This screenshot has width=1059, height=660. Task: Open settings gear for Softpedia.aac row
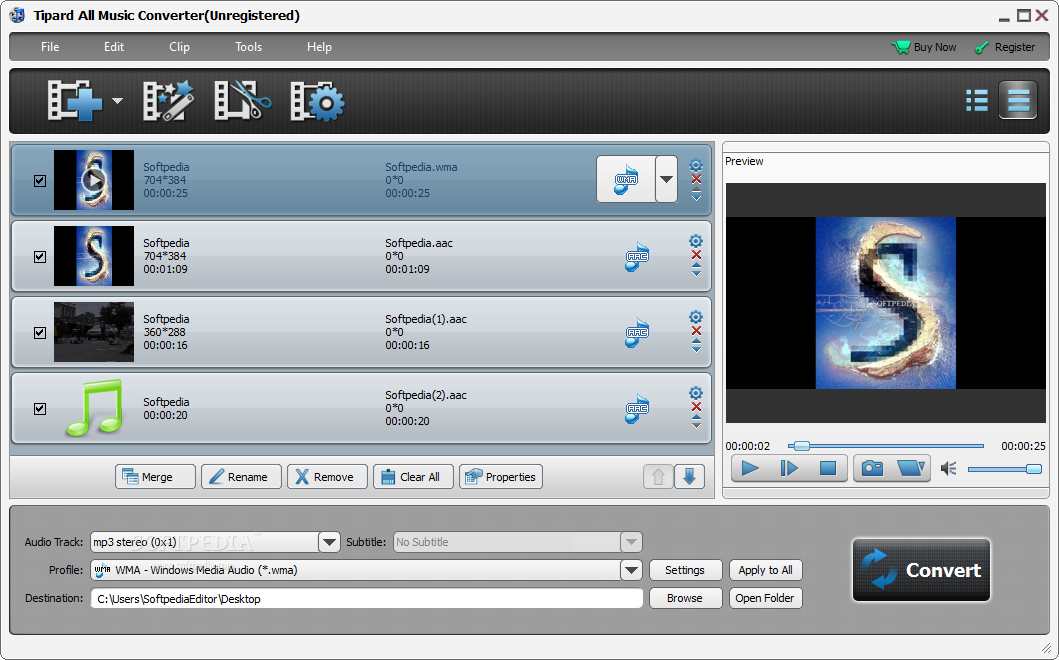[x=696, y=241]
